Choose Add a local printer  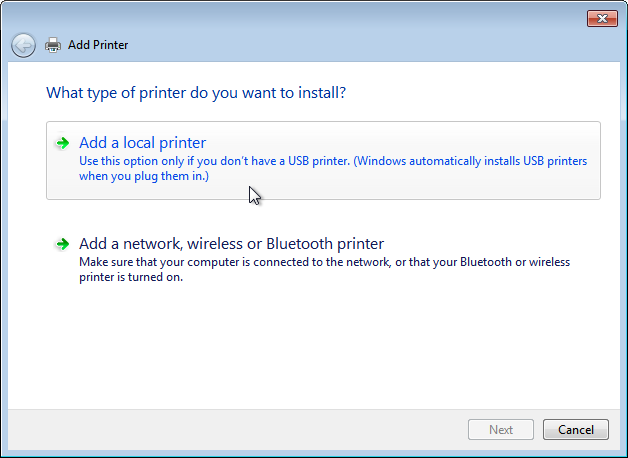click(x=143, y=143)
